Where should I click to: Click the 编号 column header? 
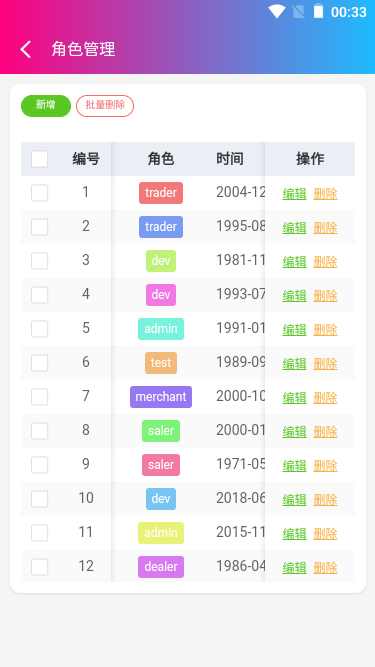click(86, 159)
